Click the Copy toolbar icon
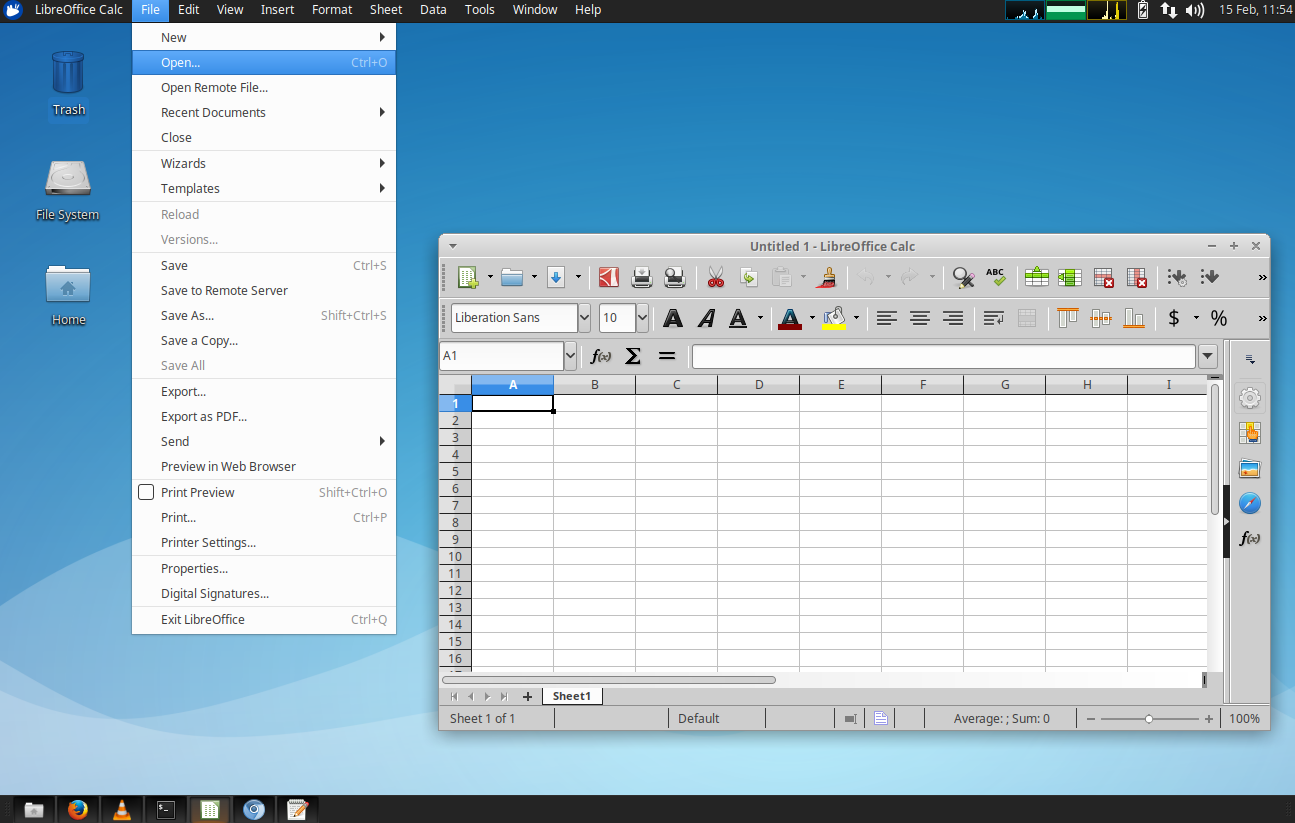1295x823 pixels. [748, 277]
